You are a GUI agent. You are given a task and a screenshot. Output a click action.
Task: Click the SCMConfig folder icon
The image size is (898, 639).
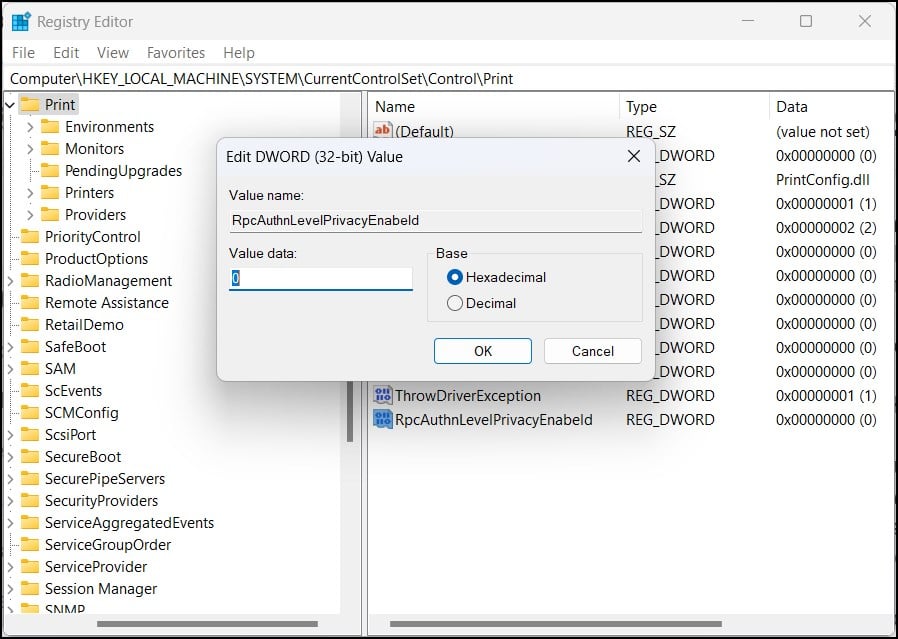pyautogui.click(x=30, y=413)
